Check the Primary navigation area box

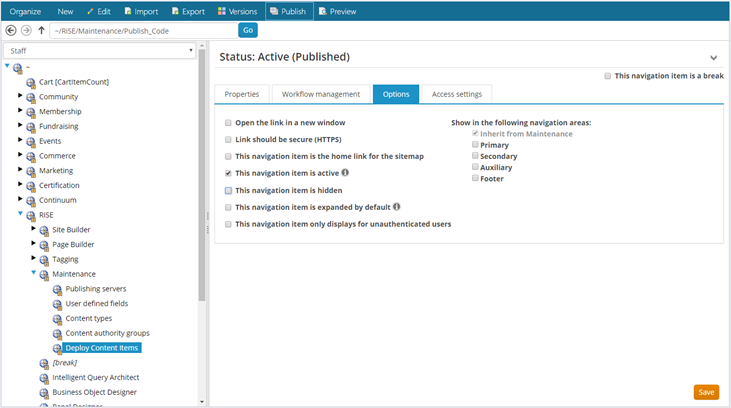tap(476, 145)
